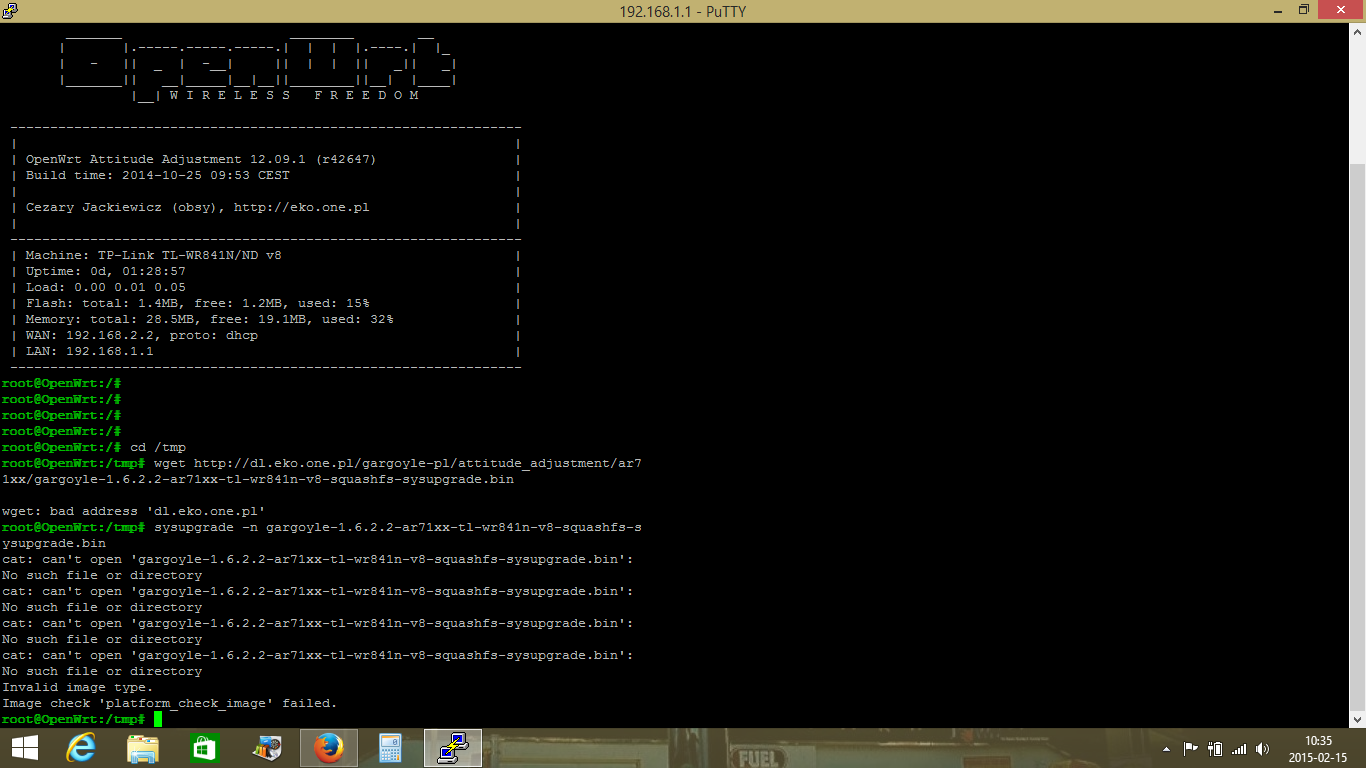The width and height of the screenshot is (1366, 768).
Task: Click the scrollbar track above the thumb
Action: coord(1357,100)
